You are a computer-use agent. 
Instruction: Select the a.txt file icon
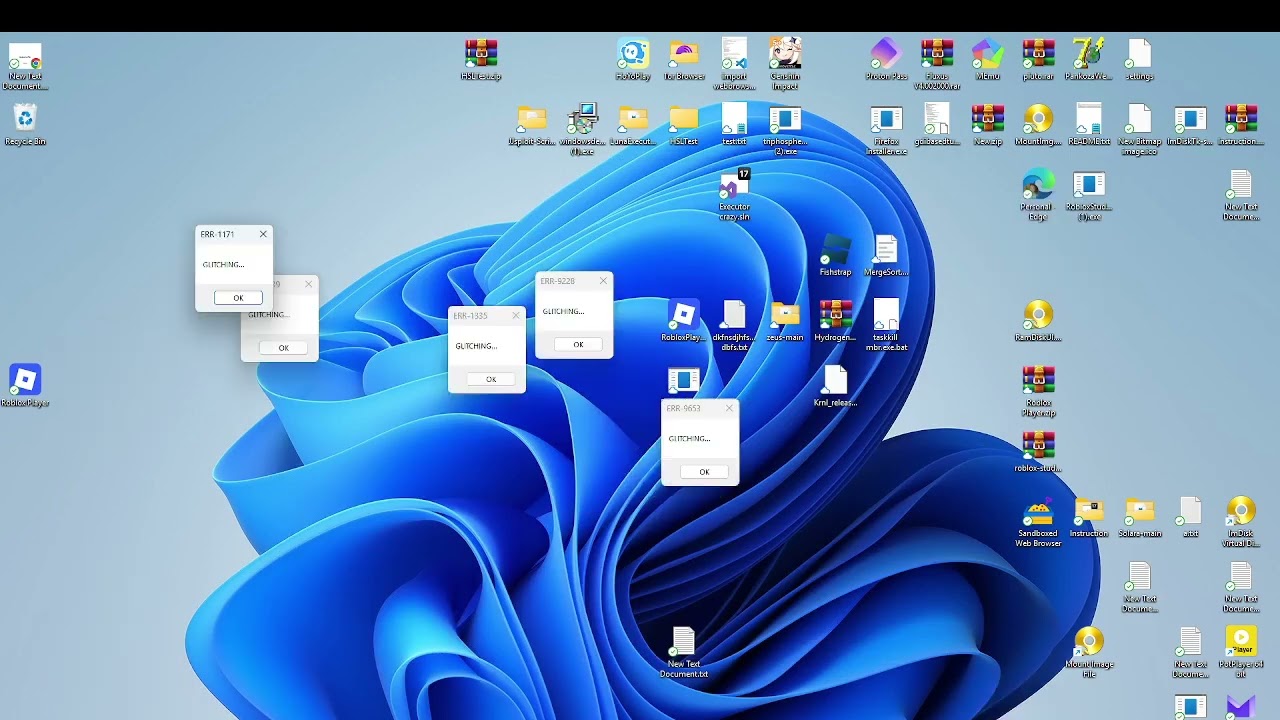coord(1189,517)
